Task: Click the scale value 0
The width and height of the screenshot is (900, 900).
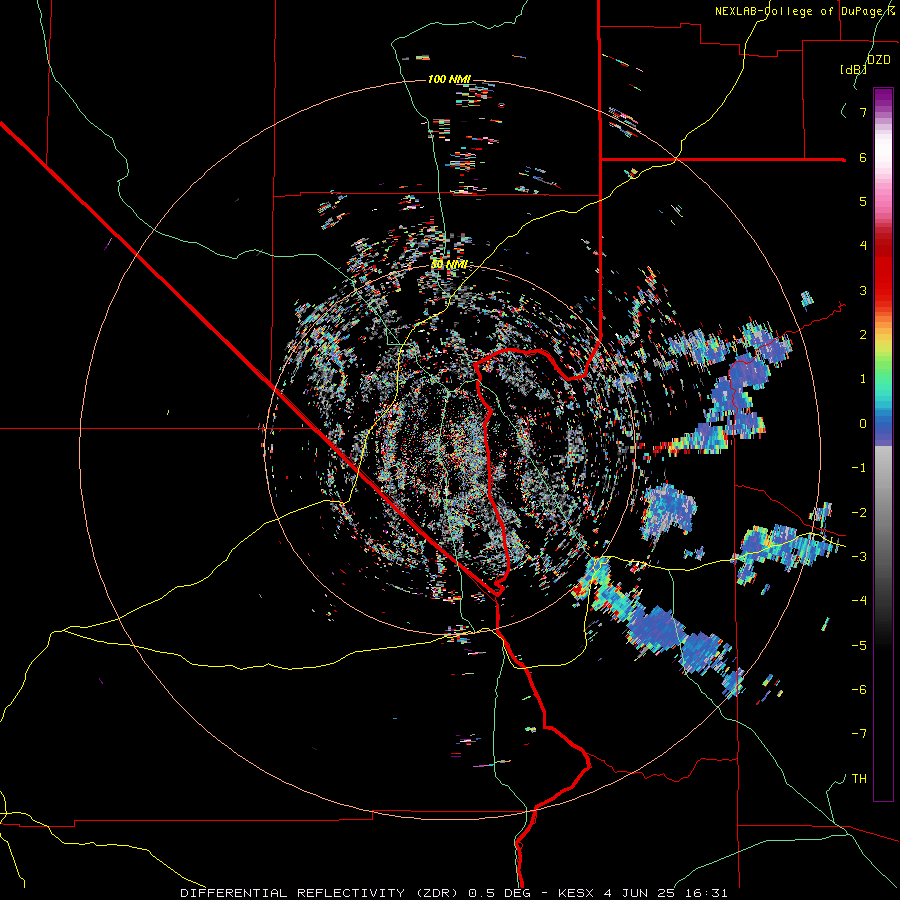Action: [x=863, y=424]
